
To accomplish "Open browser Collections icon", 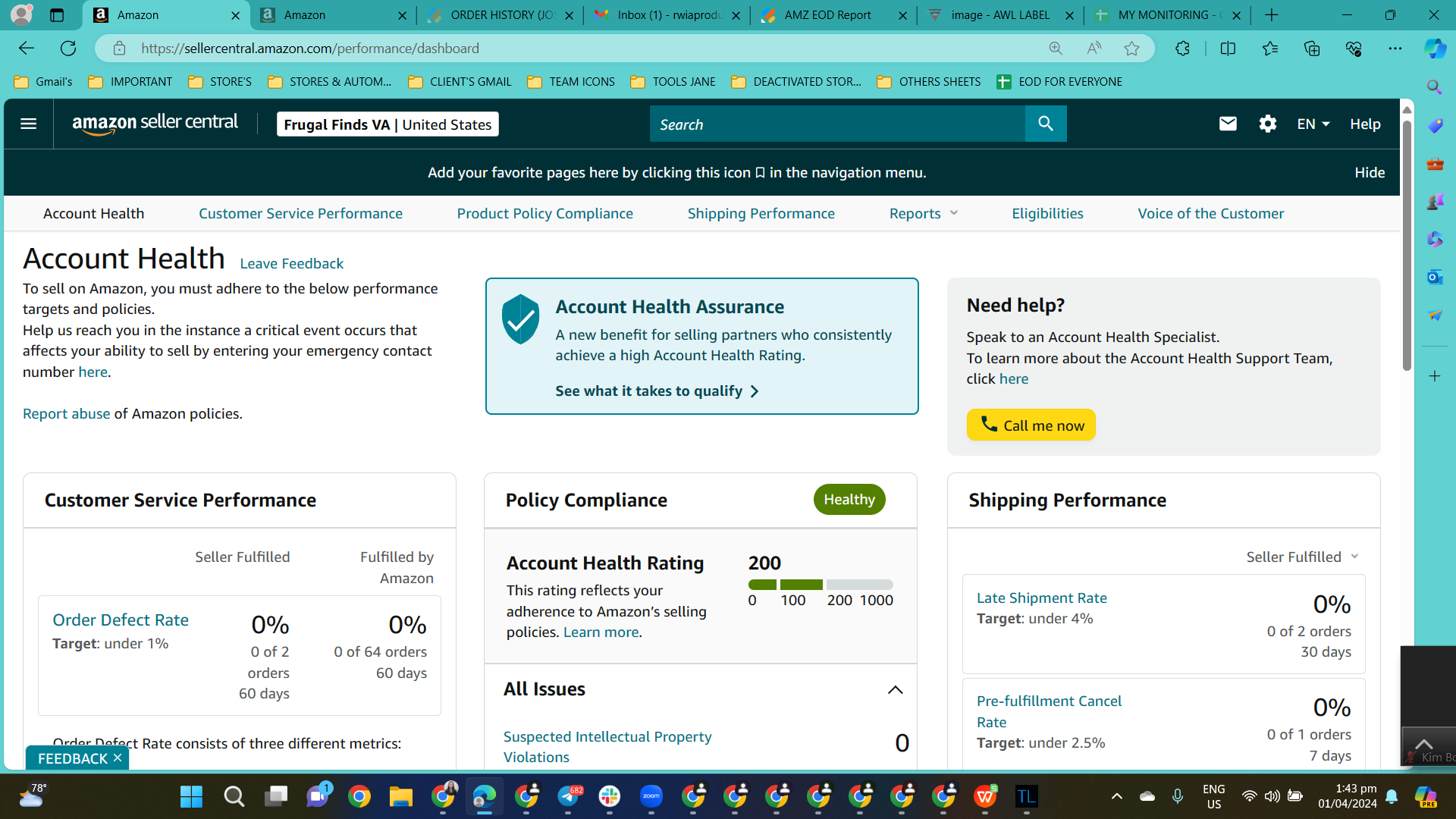I will coord(1312,49).
